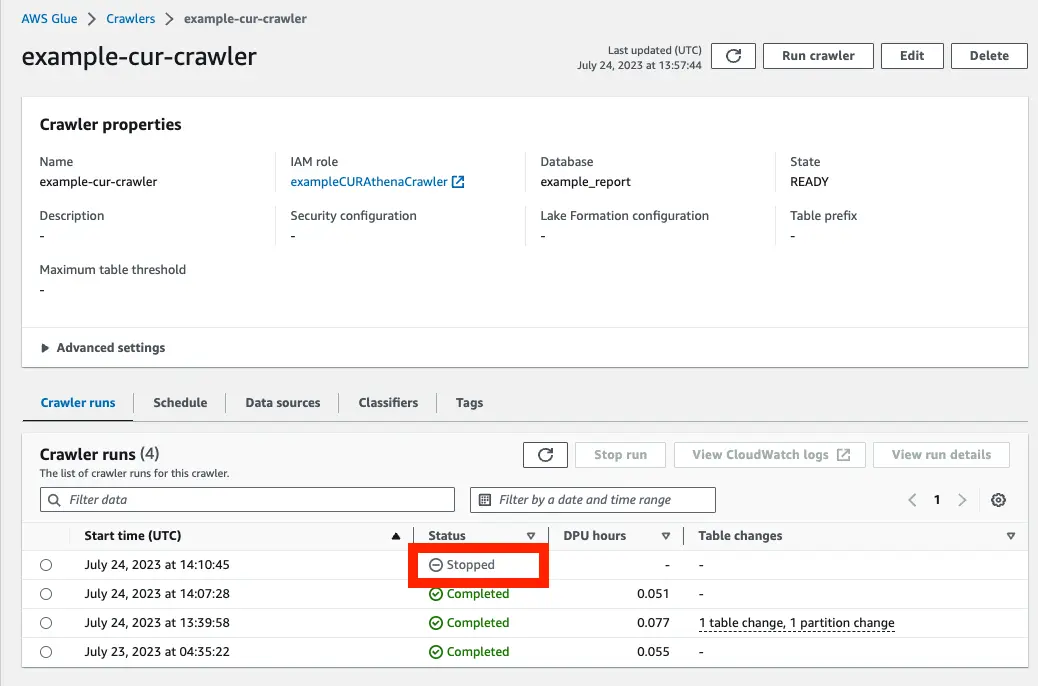Expand Advanced settings section
1038x686 pixels.
pyautogui.click(x=102, y=348)
